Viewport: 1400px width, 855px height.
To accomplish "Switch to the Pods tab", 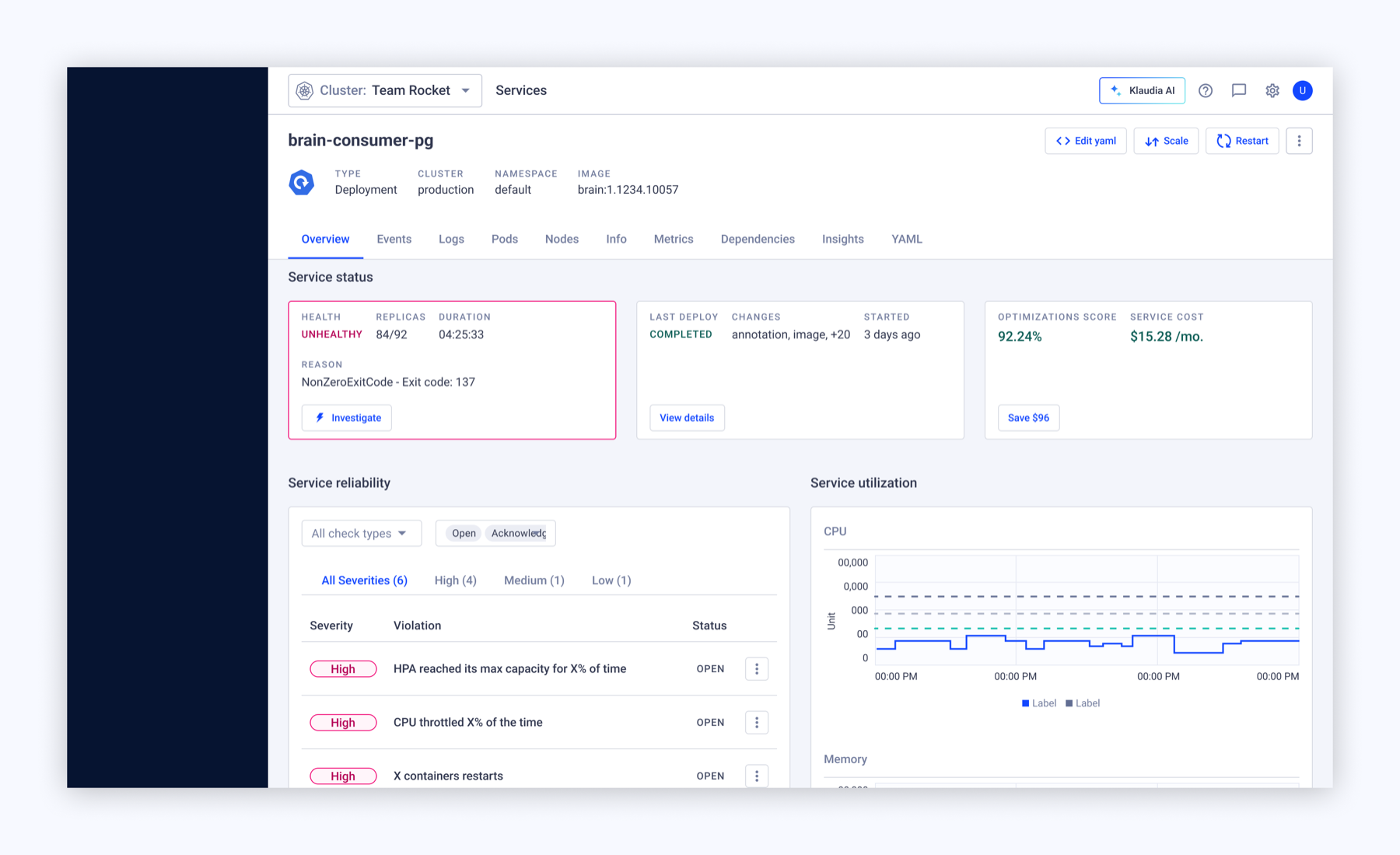I will (x=505, y=239).
